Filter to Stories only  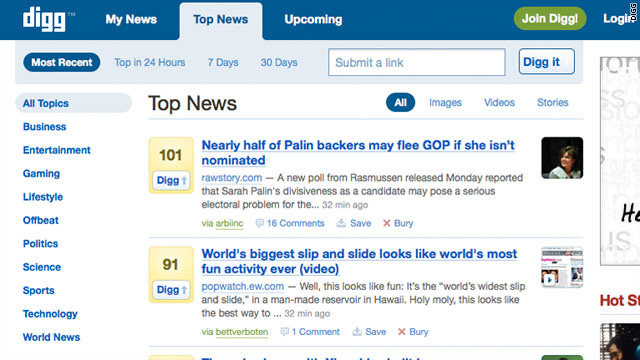coord(553,102)
